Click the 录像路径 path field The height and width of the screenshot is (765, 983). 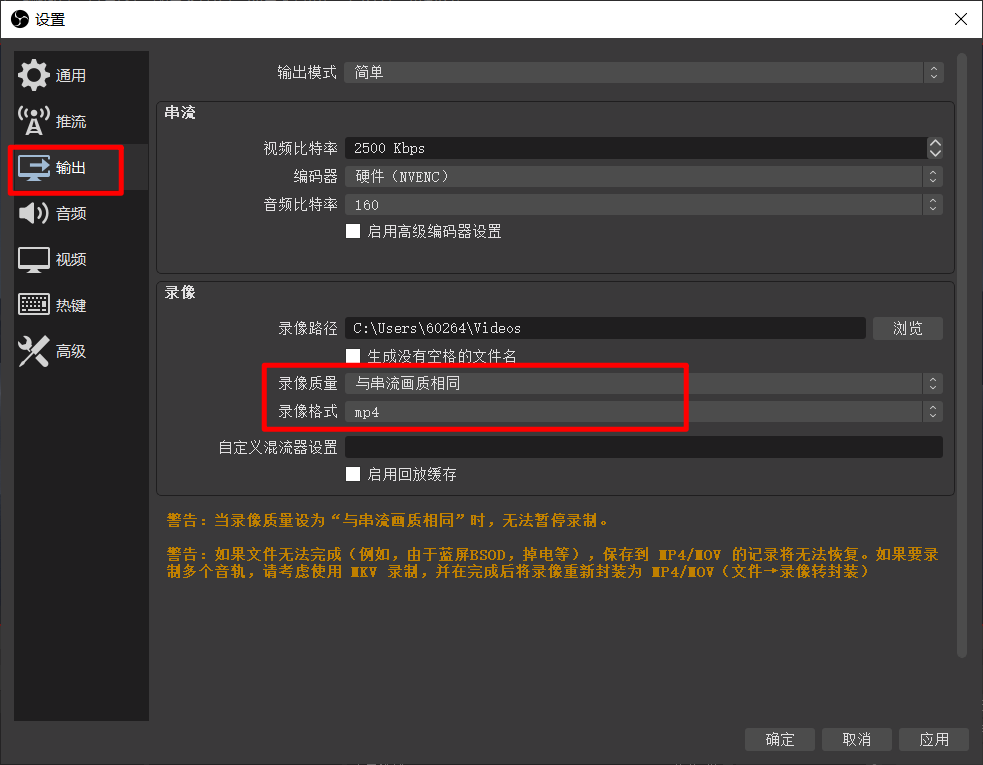point(605,328)
